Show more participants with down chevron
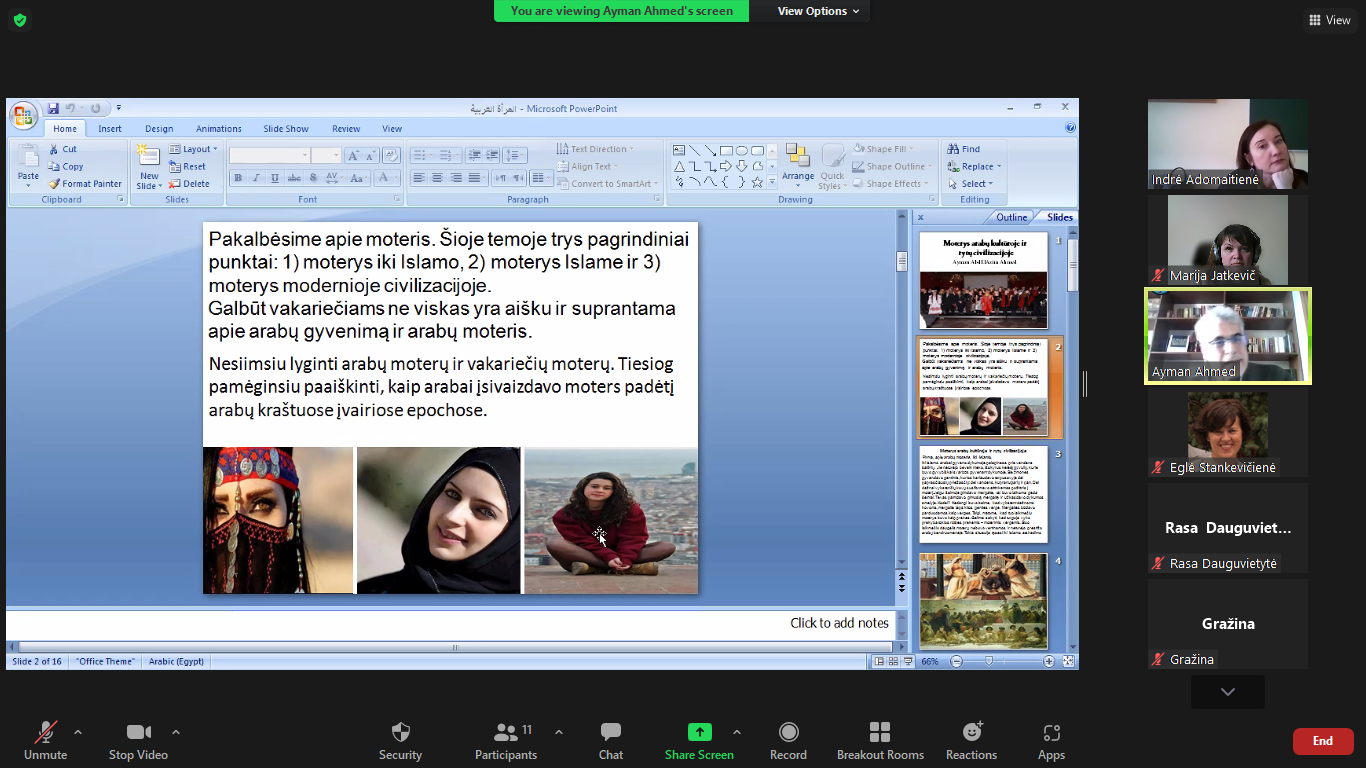 pos(1227,692)
